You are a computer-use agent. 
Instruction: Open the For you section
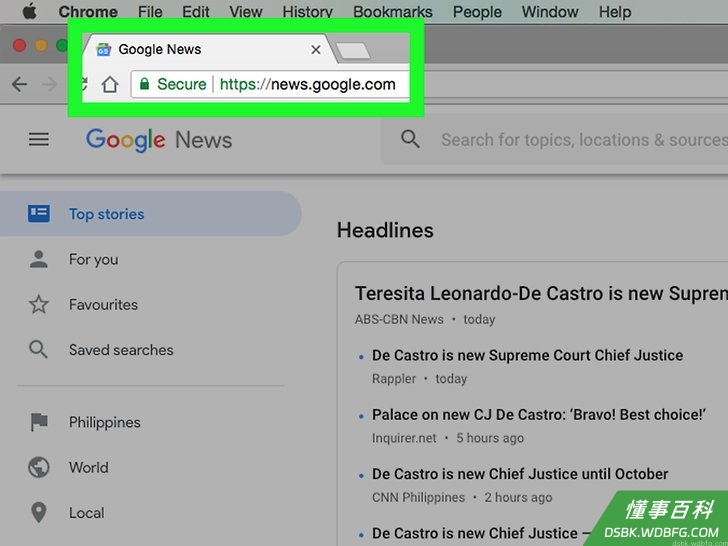click(x=93, y=260)
